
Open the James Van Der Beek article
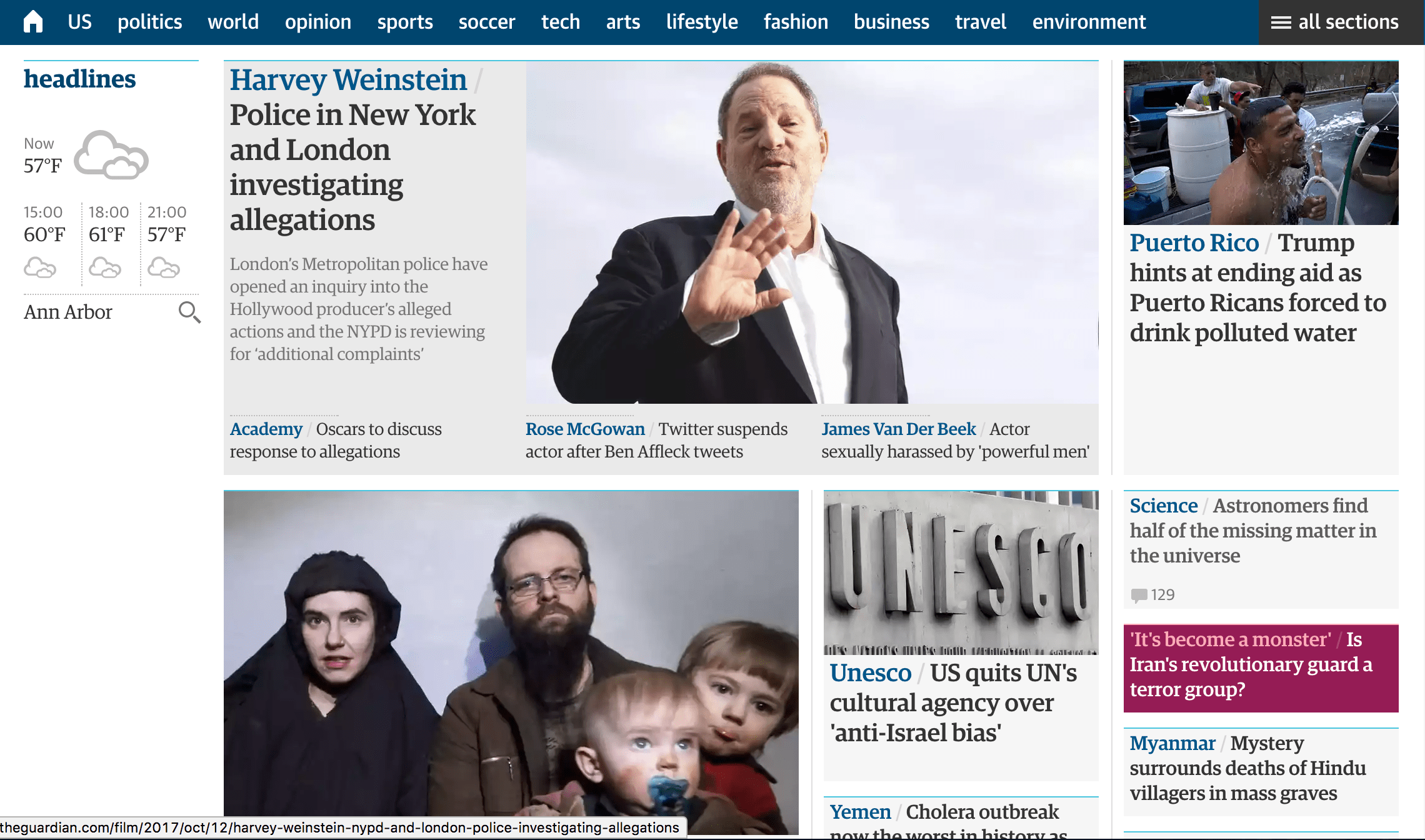956,440
